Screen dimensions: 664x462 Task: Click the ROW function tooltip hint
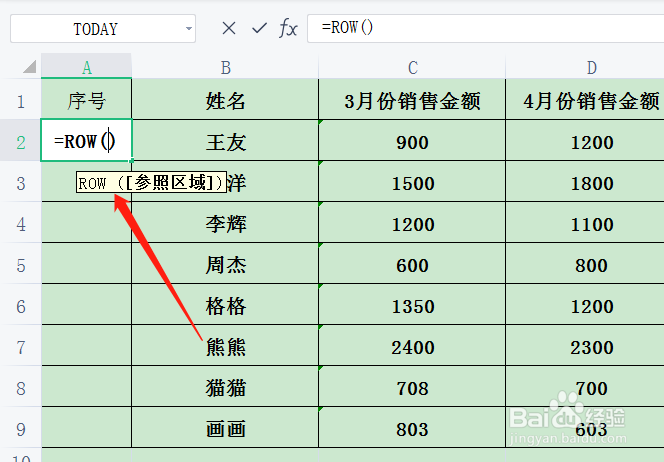[151, 183]
